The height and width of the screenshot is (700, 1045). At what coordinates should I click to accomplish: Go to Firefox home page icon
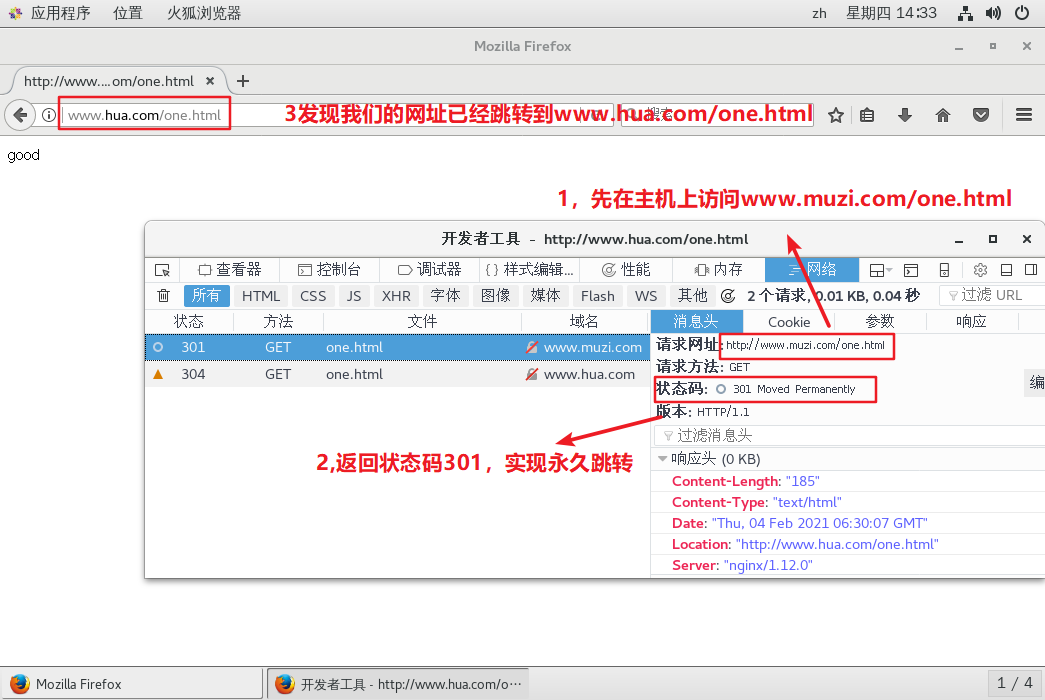tap(942, 115)
